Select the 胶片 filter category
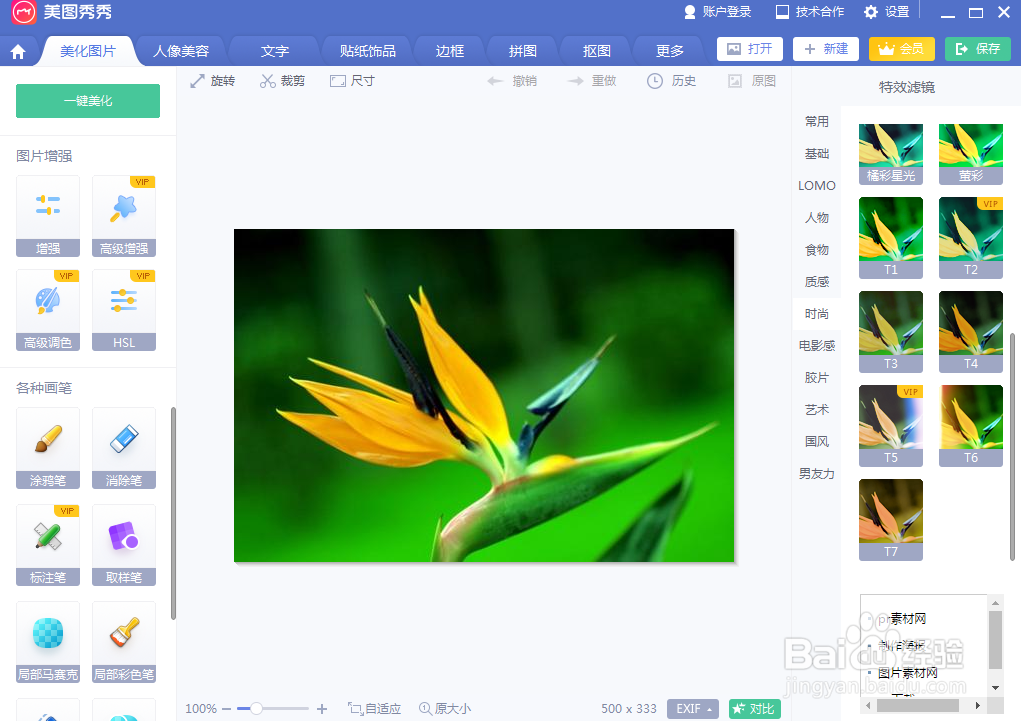The image size is (1021, 721). [817, 377]
